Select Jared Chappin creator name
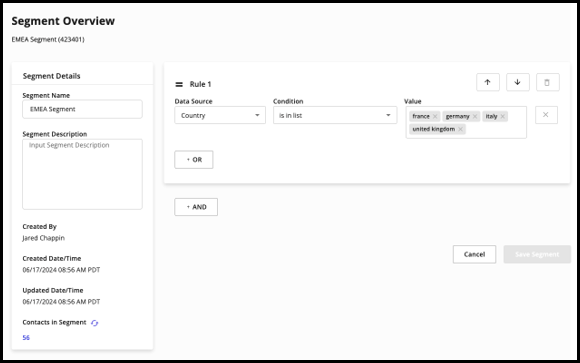 [44, 238]
